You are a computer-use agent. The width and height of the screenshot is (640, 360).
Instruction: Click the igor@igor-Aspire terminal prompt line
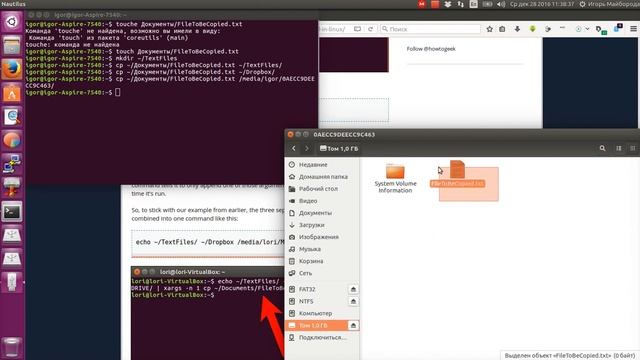pyautogui.click(x=73, y=93)
